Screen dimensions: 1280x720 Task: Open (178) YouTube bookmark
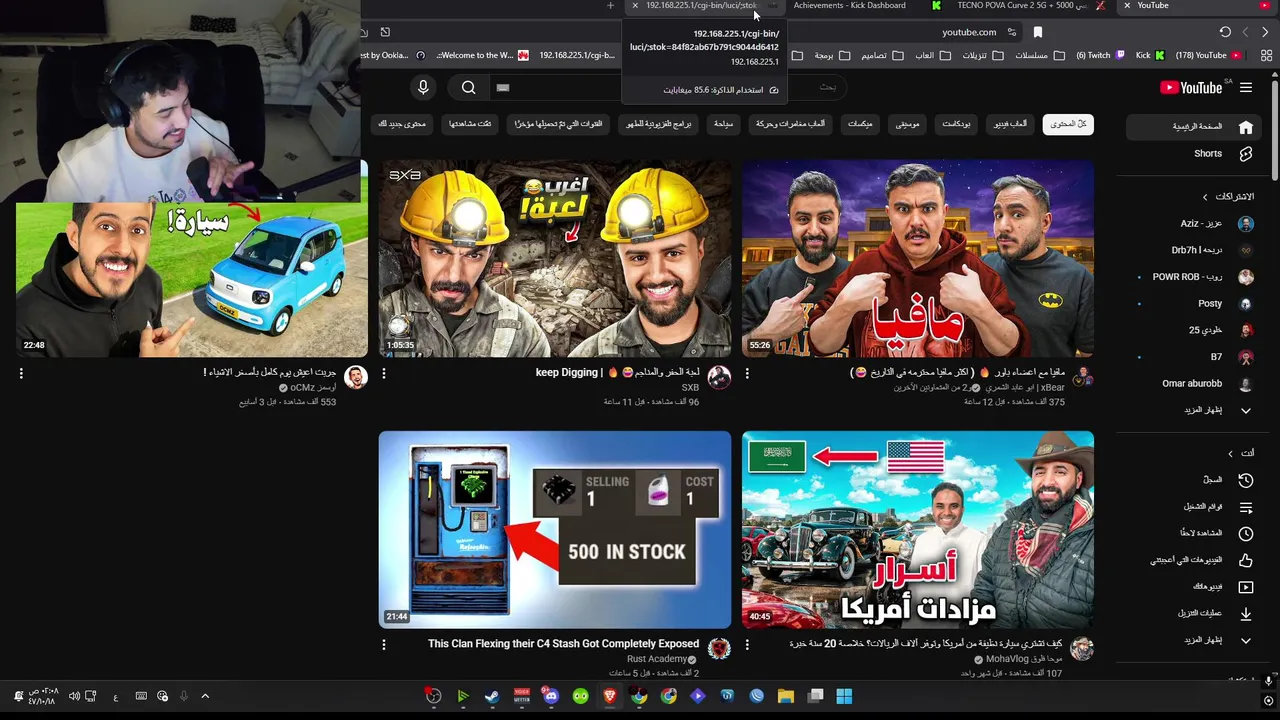(1208, 56)
